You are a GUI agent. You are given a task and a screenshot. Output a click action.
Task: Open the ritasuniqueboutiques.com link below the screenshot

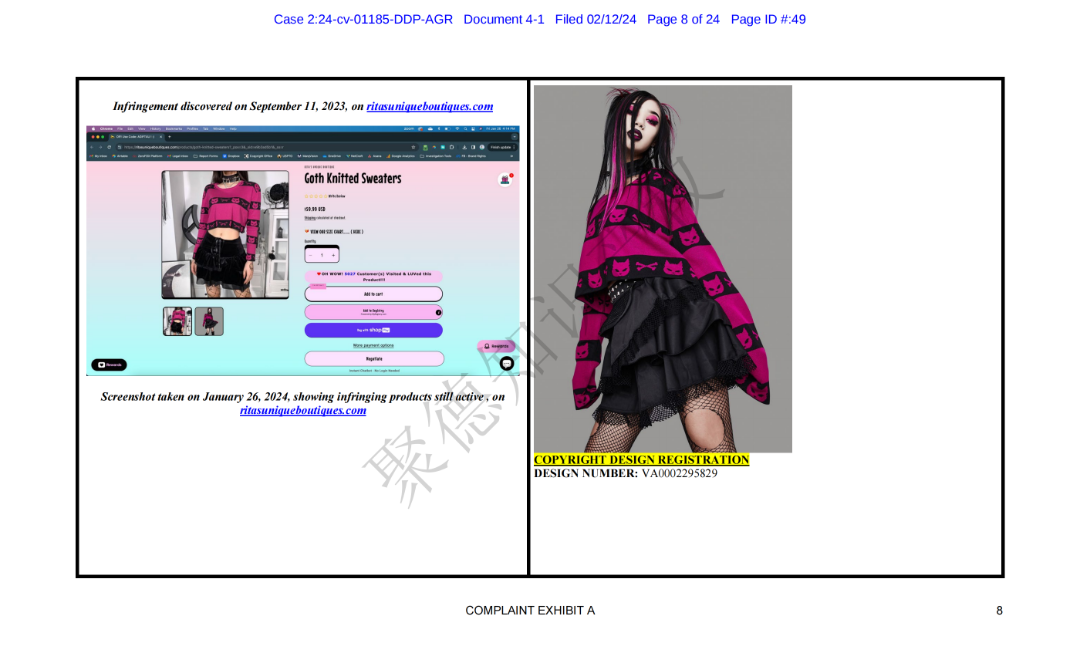click(x=303, y=410)
